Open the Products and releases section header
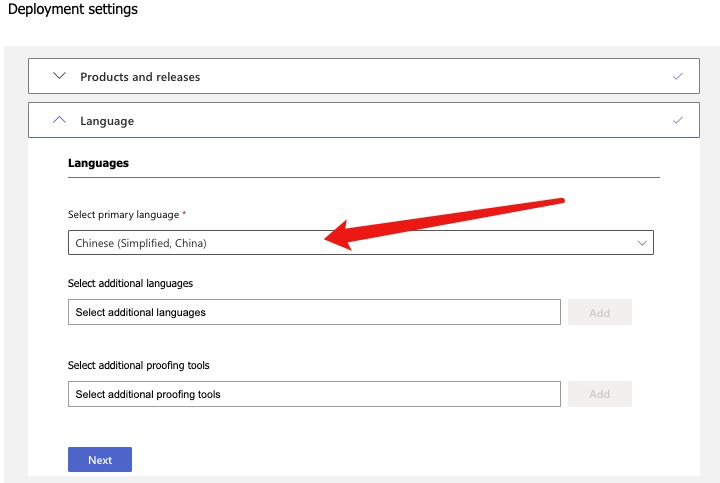 pos(364,76)
